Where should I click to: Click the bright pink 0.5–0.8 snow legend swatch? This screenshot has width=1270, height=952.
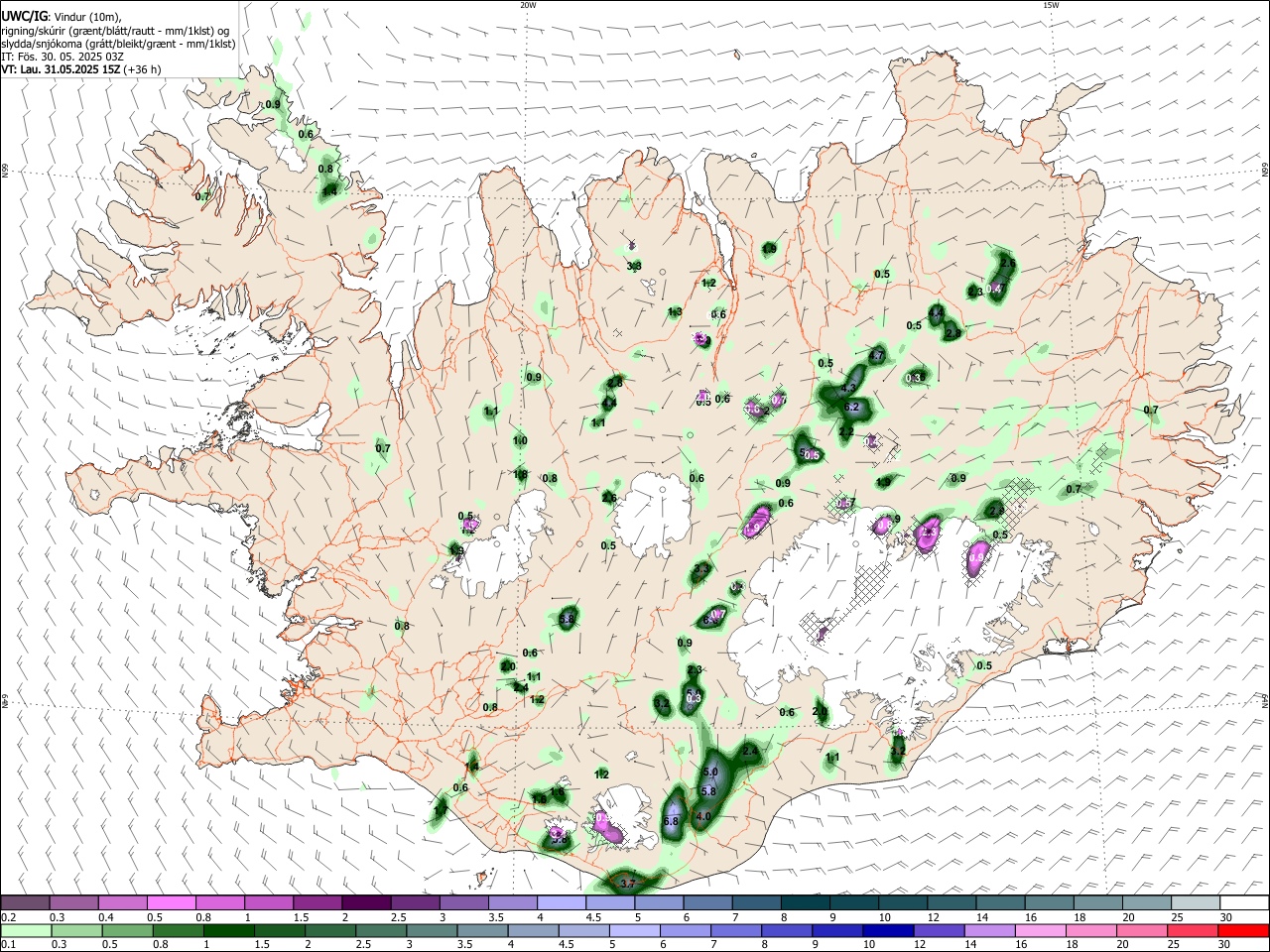(x=172, y=903)
